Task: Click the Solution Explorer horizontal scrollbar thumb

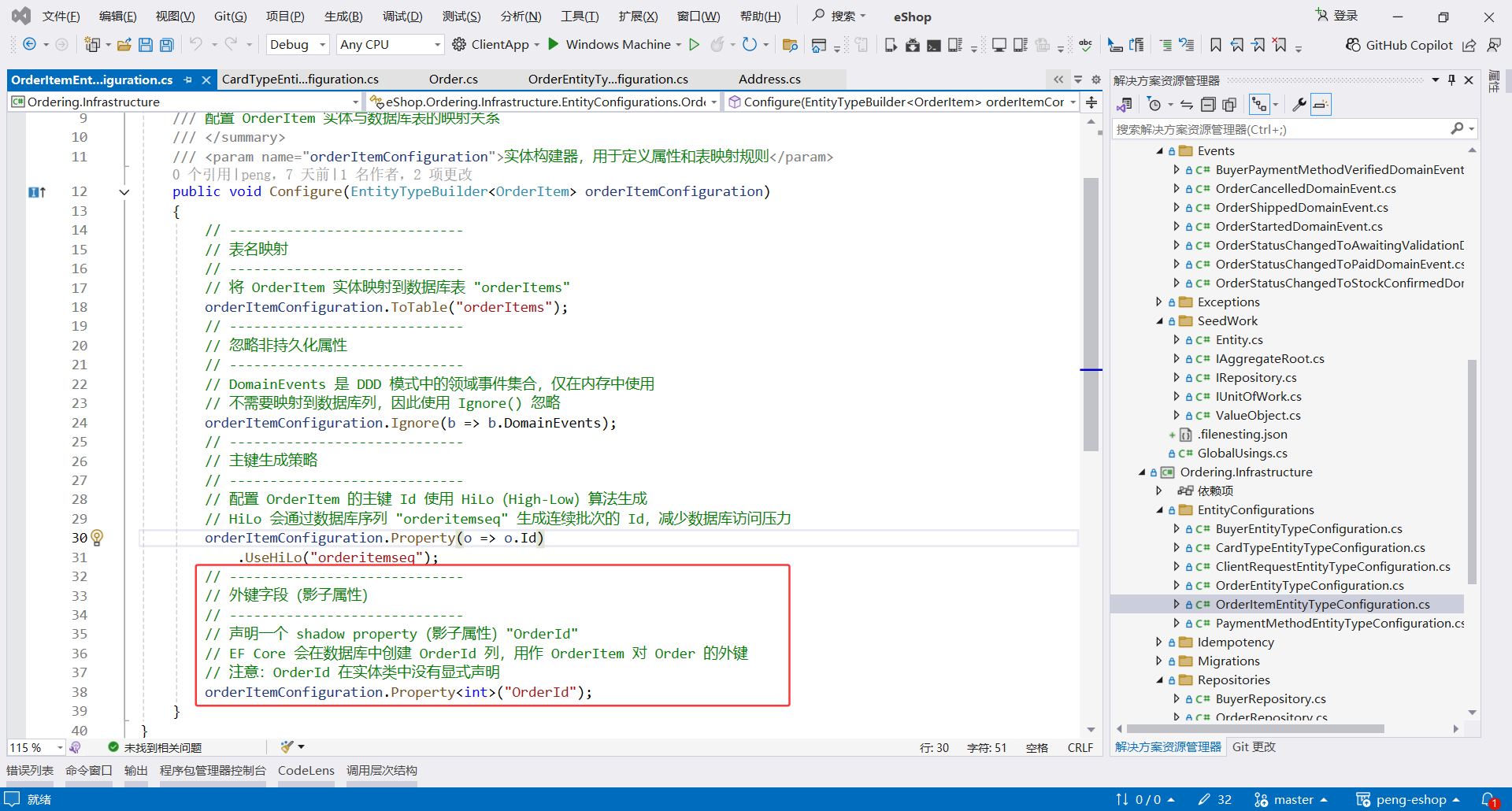Action: 1255,729
